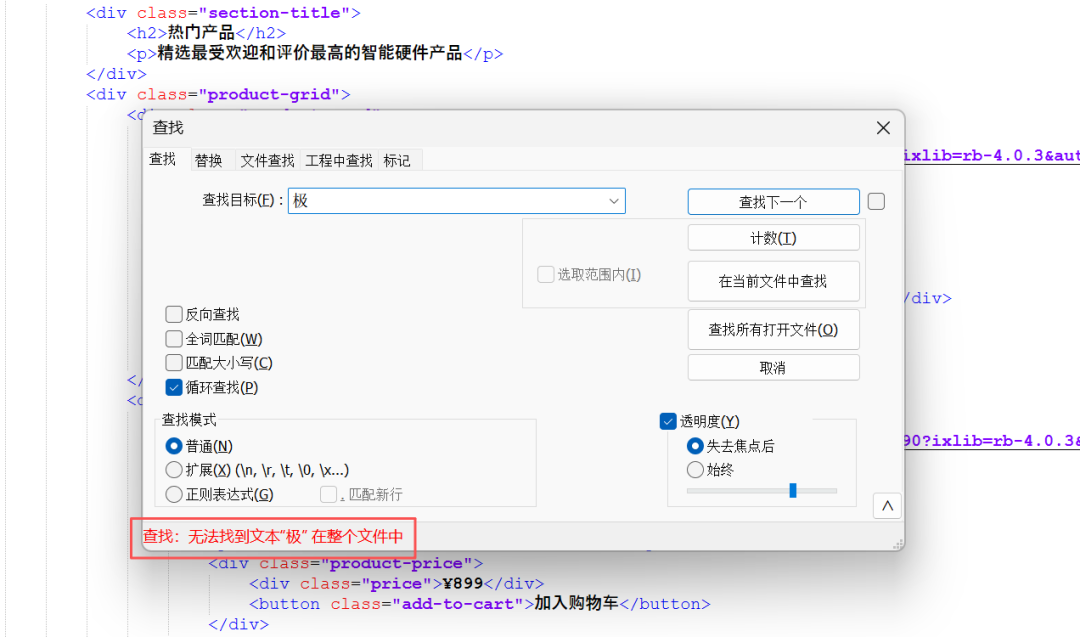The width and height of the screenshot is (1080, 637).
Task: Choose 正则表达式 search mode
Action: [174, 494]
